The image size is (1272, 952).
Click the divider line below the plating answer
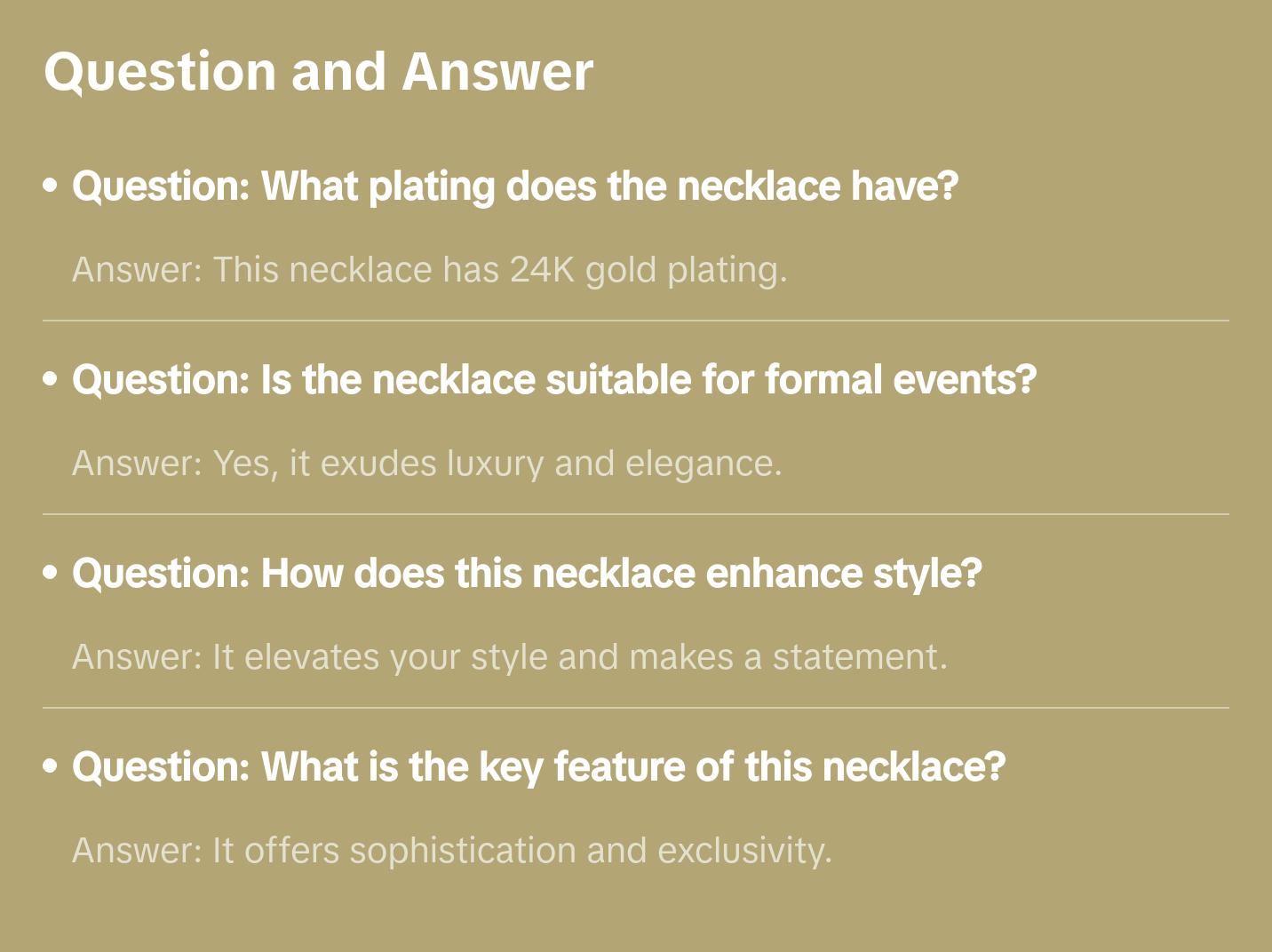point(636,321)
